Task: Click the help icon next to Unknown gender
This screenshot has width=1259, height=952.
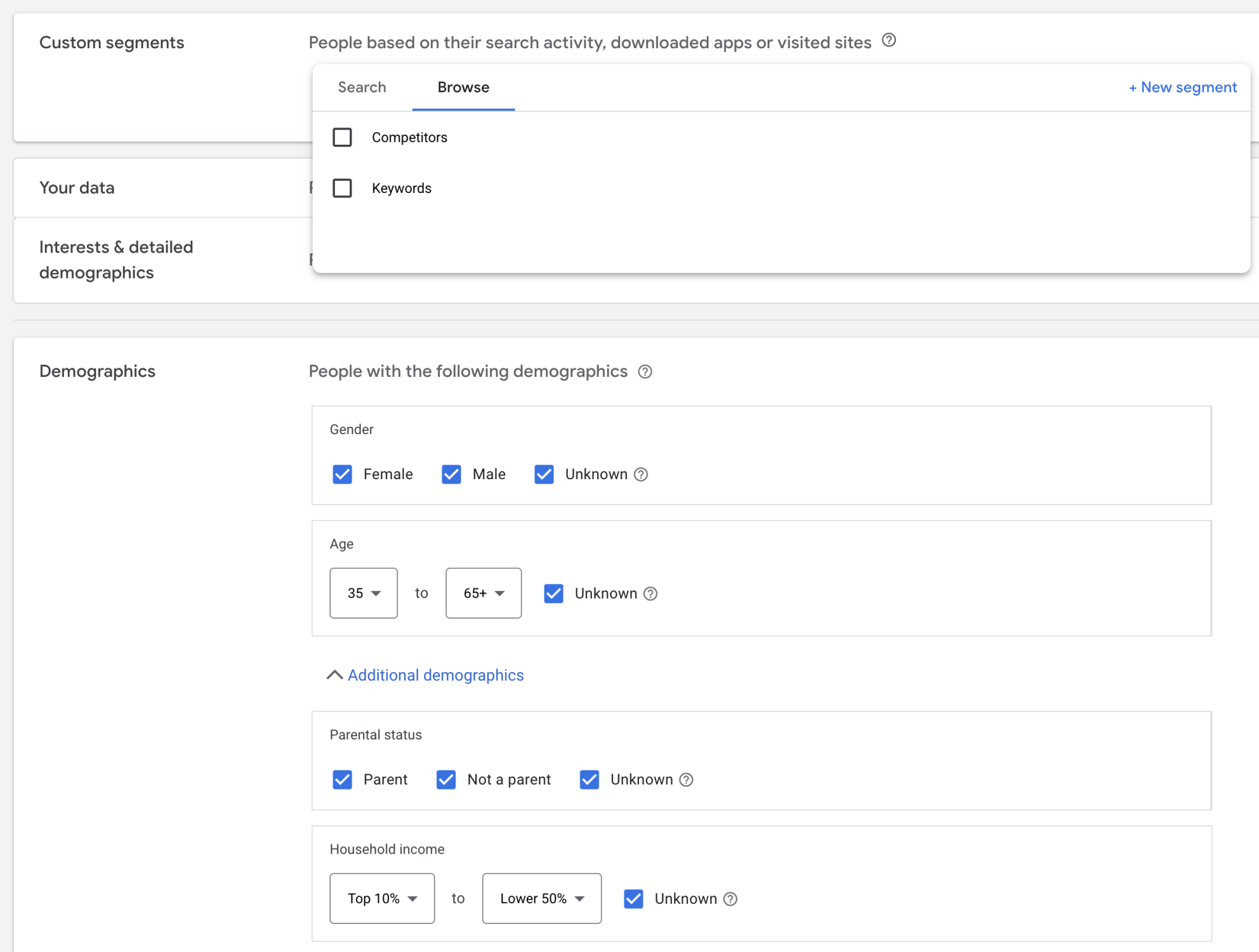Action: [641, 474]
